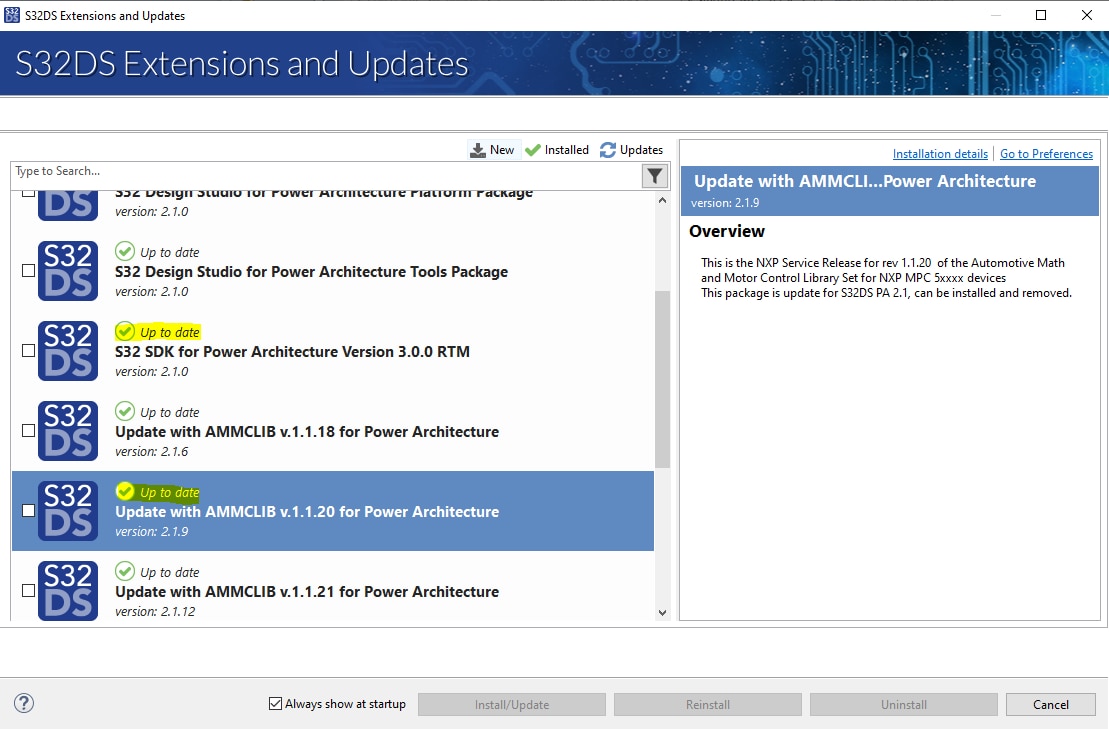Click S32DS logo of AMMCLIB v.1.1.21 entry
The width and height of the screenshot is (1109, 729).
pyautogui.click(x=68, y=590)
